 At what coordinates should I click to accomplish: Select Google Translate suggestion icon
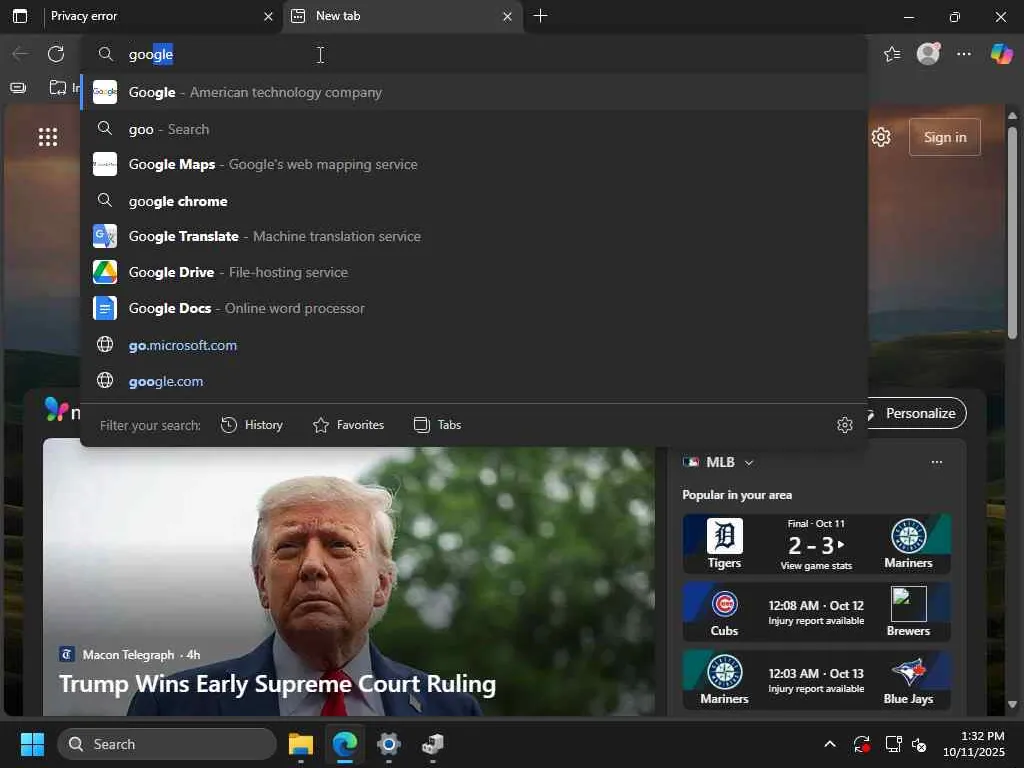pyautogui.click(x=104, y=236)
